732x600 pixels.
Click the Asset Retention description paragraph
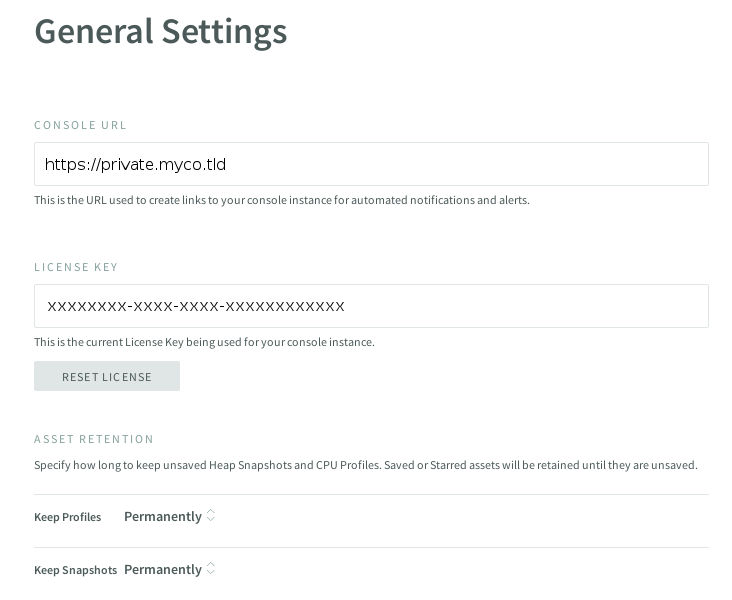[x=366, y=465]
